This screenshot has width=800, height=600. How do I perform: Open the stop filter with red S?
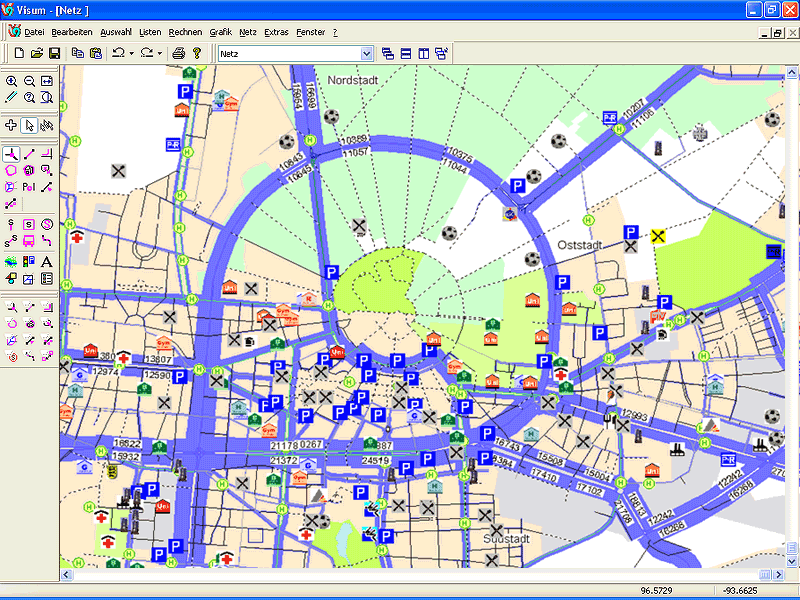(x=11, y=356)
